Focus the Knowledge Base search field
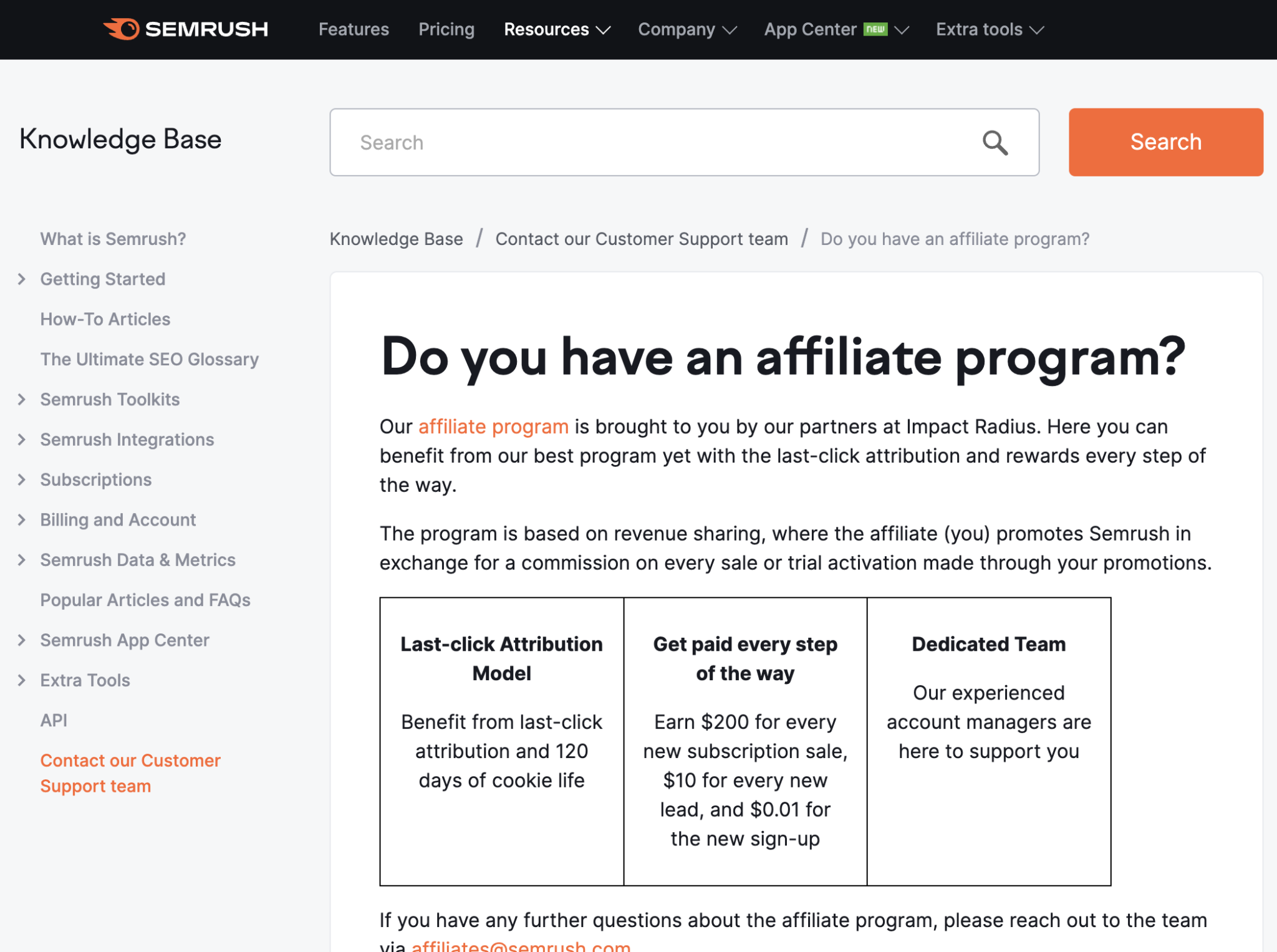Screen dimensions: 1277x952 pos(655,143)
